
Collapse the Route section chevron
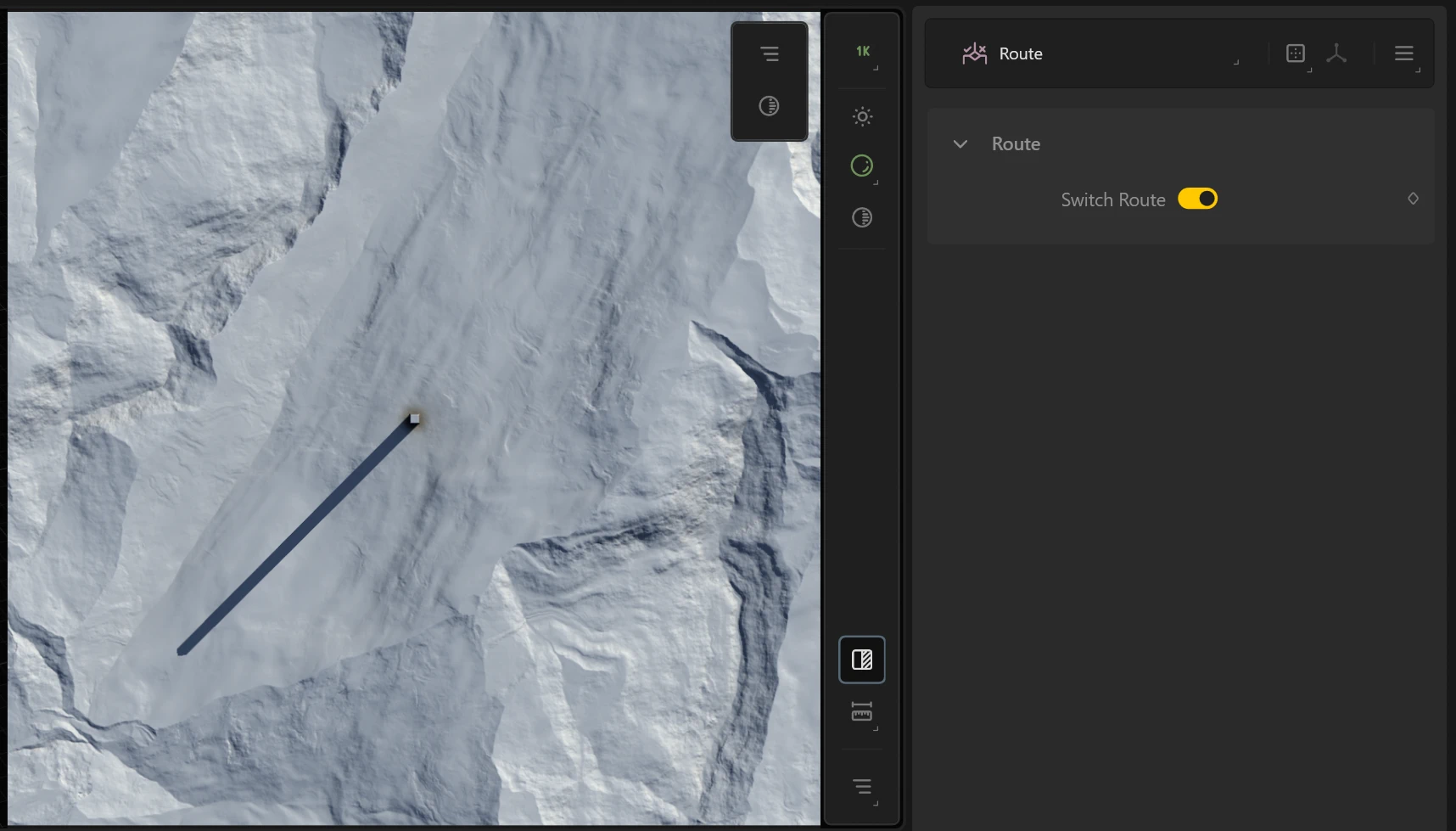[x=960, y=144]
